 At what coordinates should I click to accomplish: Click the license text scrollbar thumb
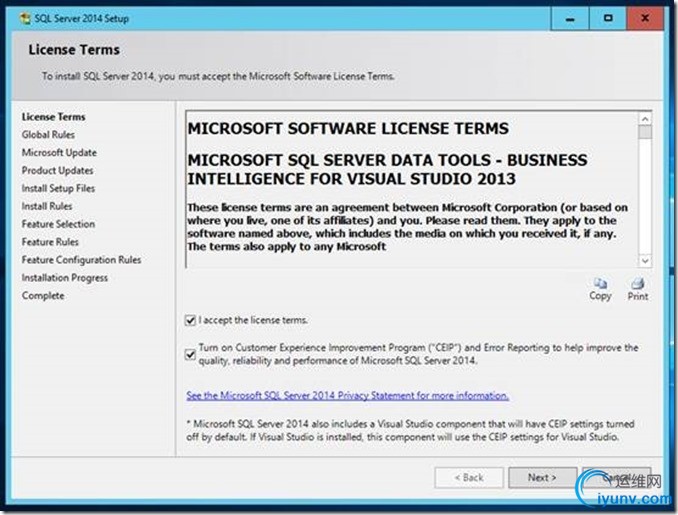click(645, 132)
